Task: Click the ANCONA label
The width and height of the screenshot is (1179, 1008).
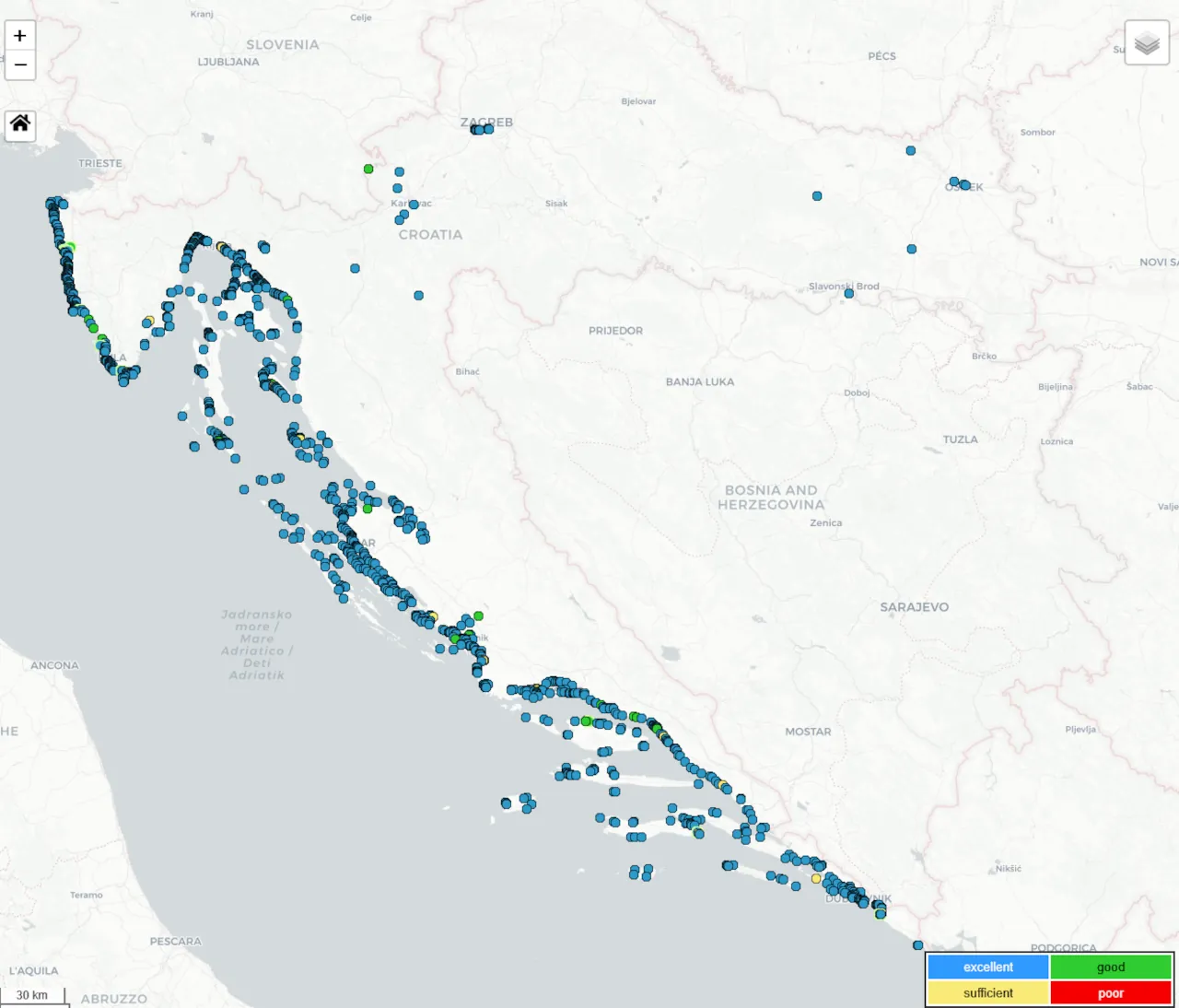Action: 54,665
